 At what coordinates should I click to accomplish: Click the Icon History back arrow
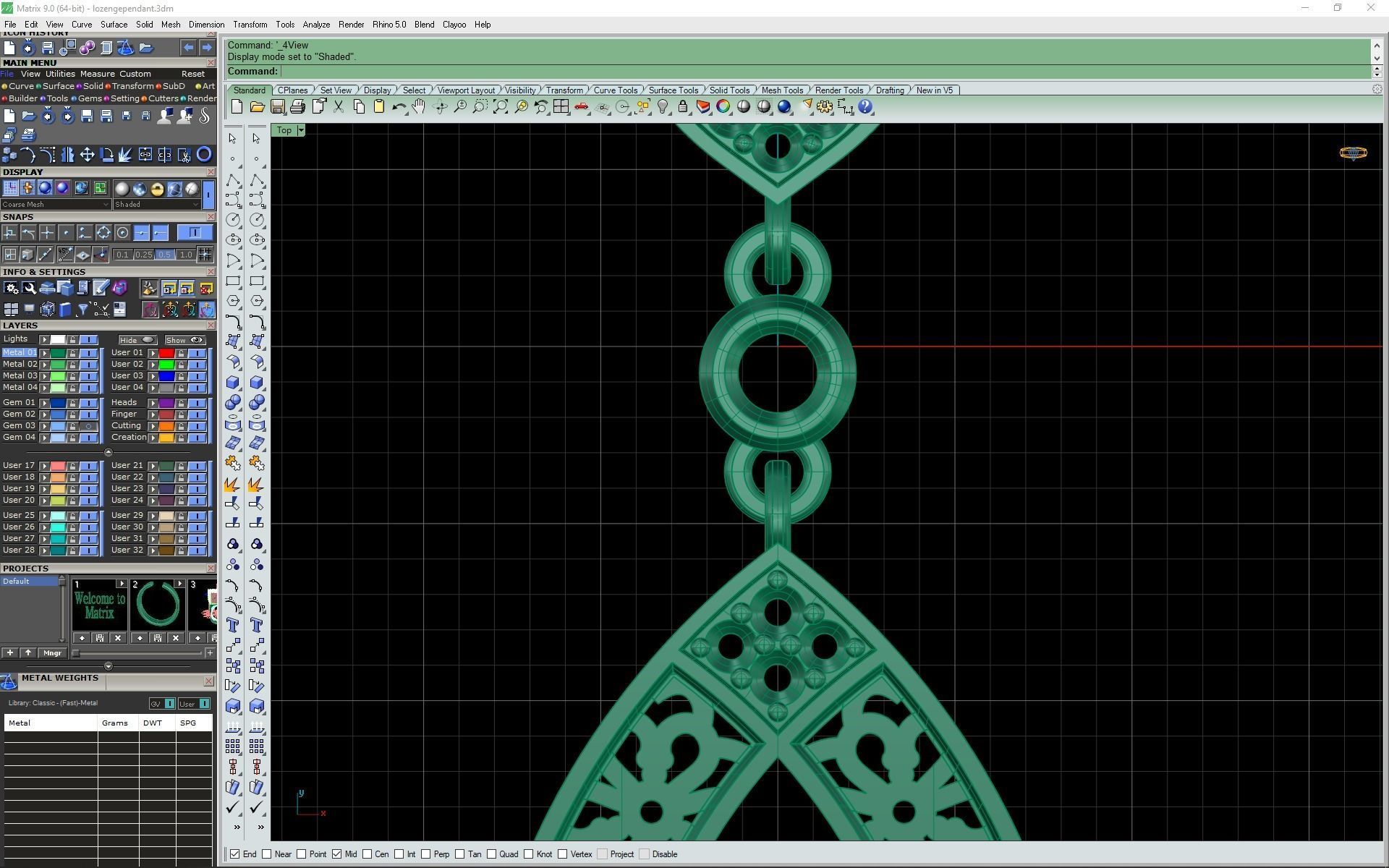coord(188,48)
